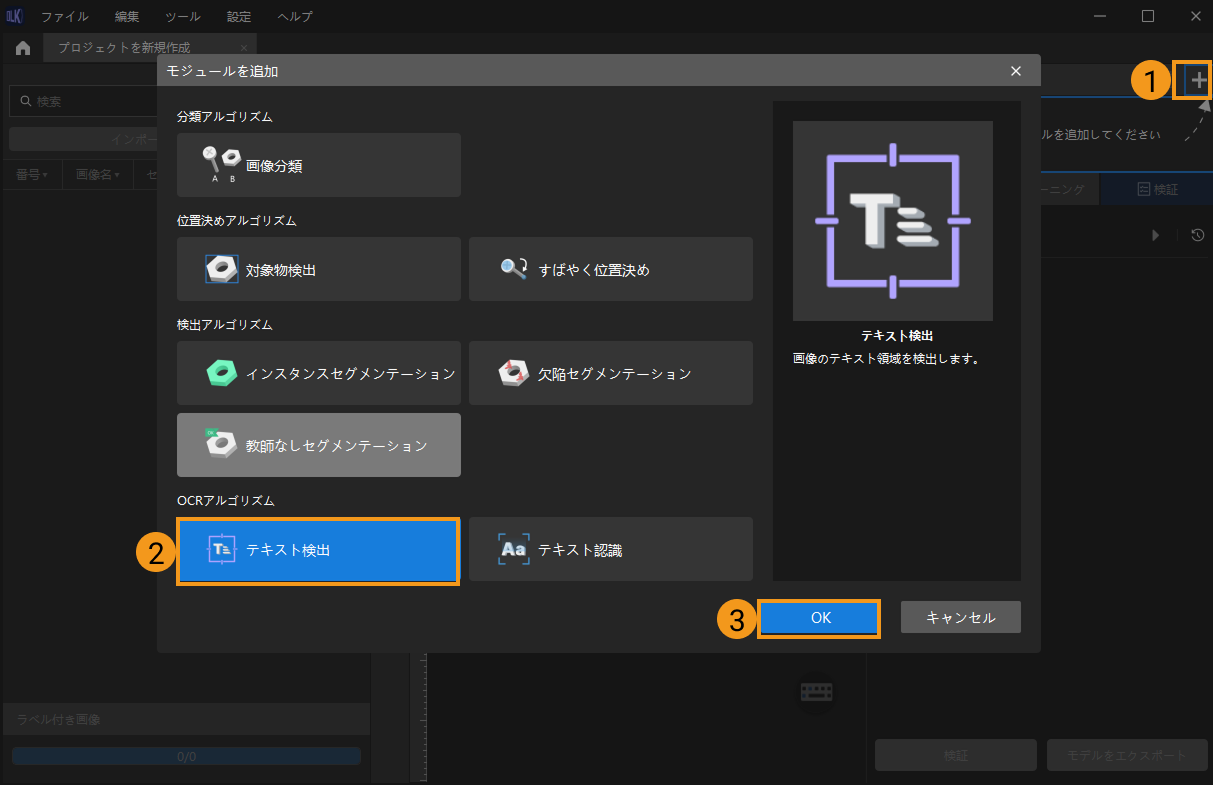Click the history clock icon
The width and height of the screenshot is (1213, 785).
(x=1197, y=235)
